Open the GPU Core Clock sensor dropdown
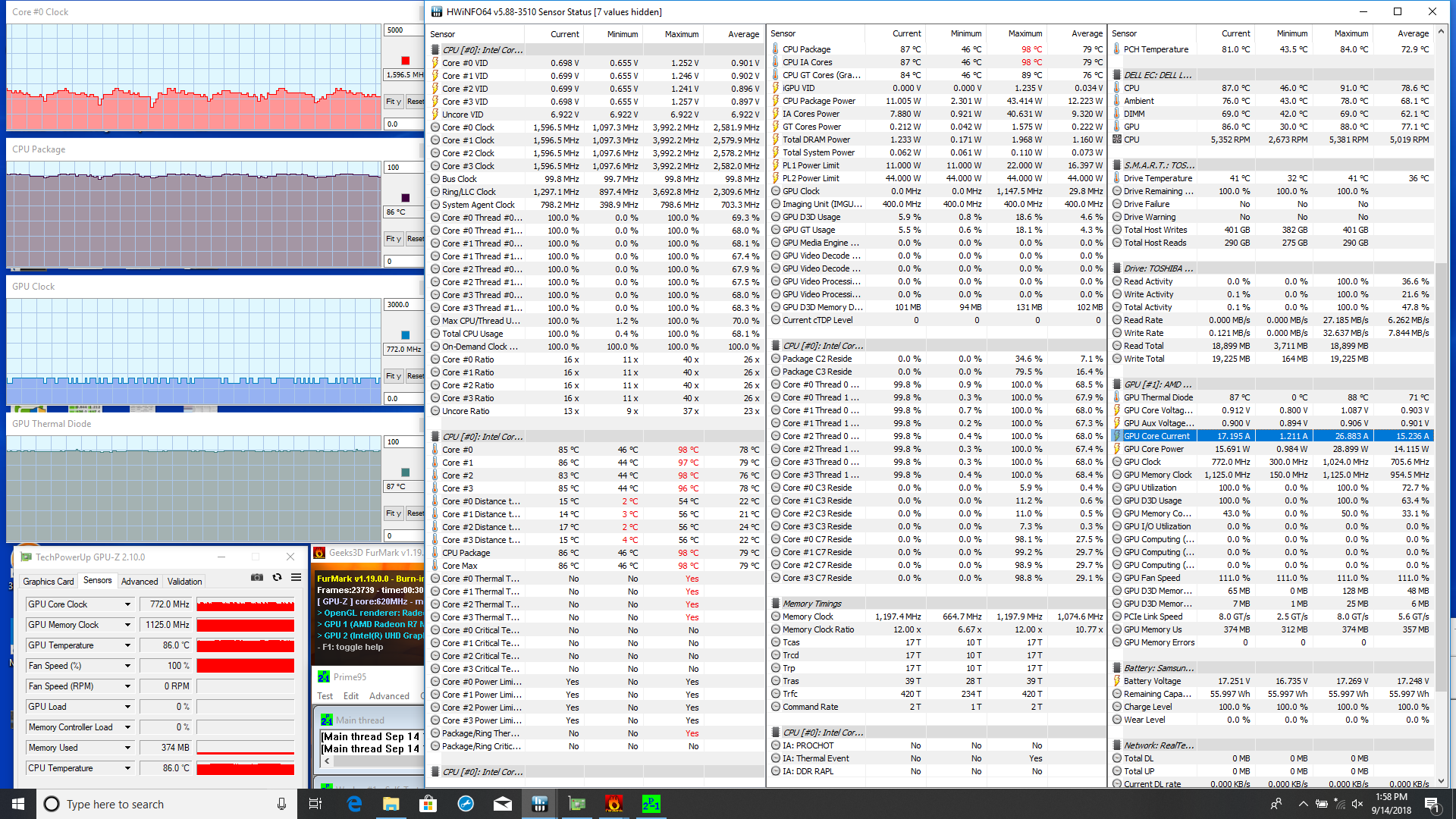 [127, 604]
